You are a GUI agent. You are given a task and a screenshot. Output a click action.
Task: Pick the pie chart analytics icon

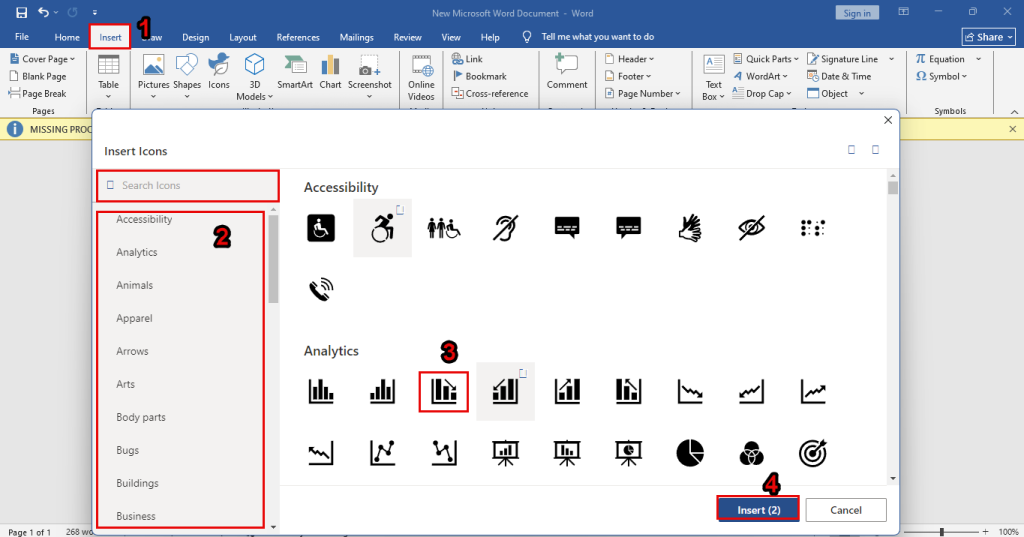pos(690,453)
